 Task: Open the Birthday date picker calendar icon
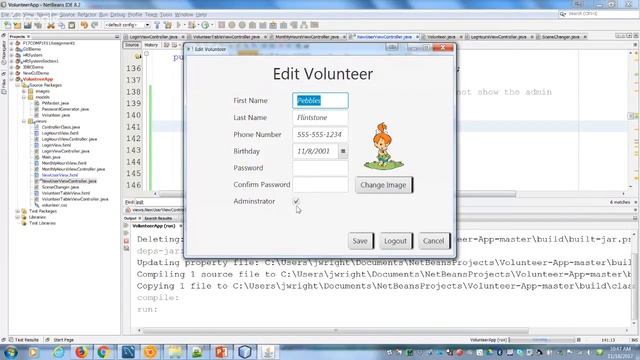(x=343, y=151)
